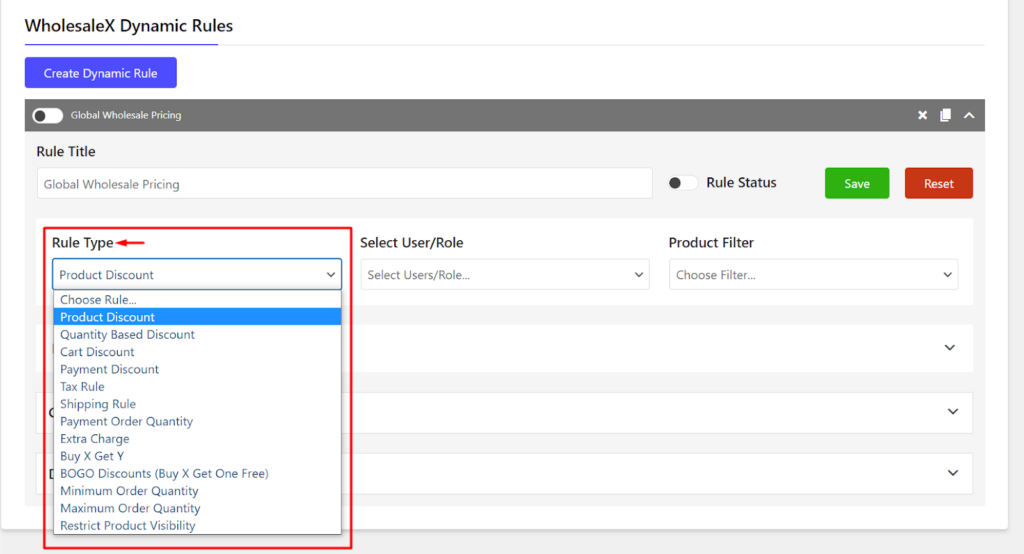This screenshot has width=1024, height=554.
Task: Select Cart Discount from the list
Action: (97, 352)
